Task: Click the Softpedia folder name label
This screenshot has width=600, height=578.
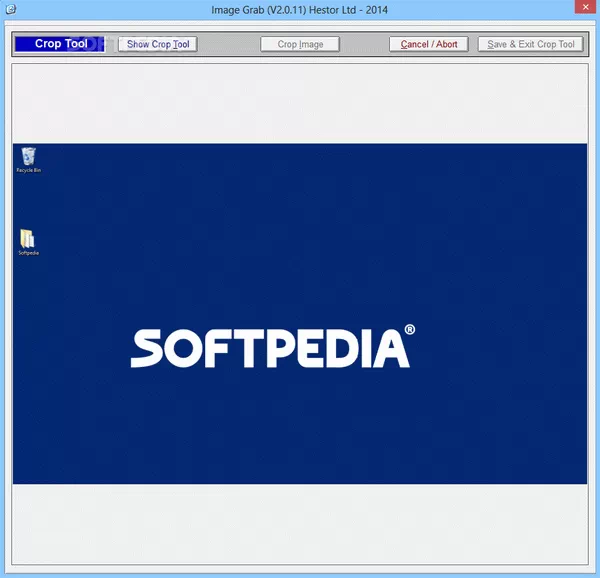Action: point(29,253)
